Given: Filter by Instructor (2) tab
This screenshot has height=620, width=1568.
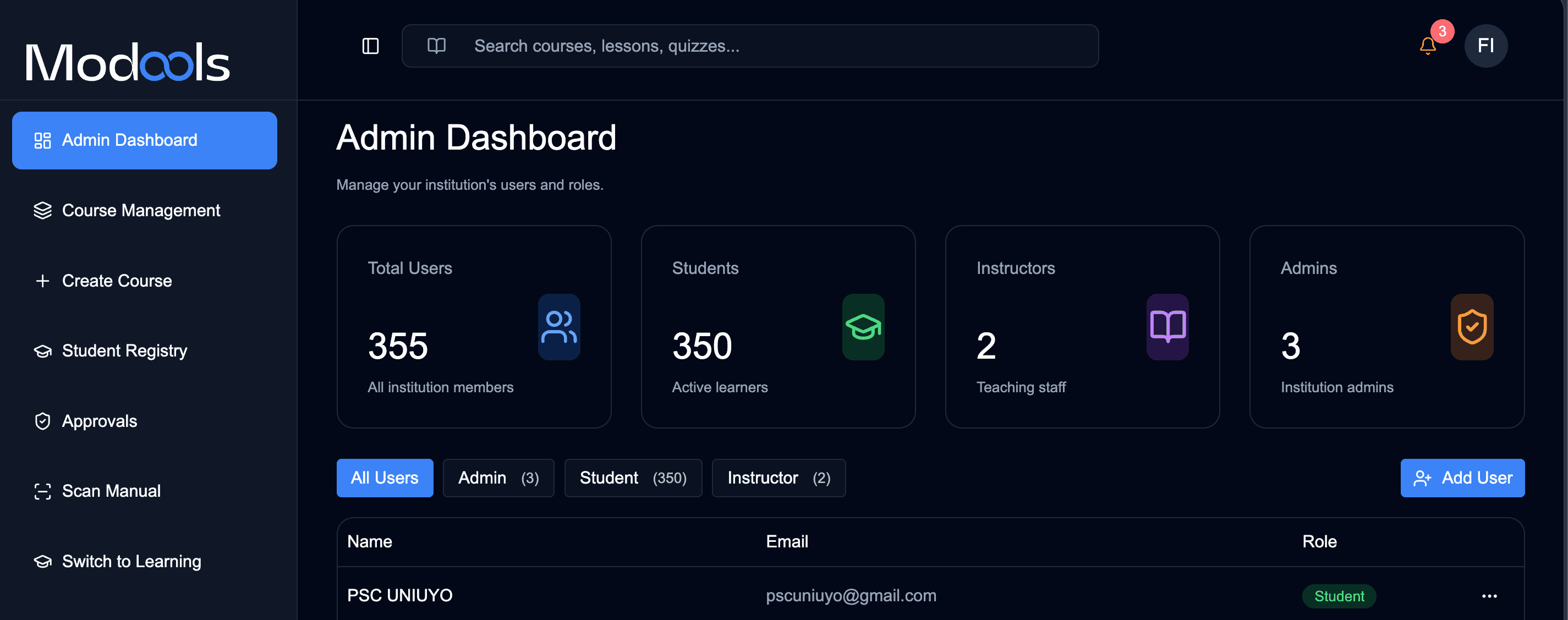Looking at the screenshot, I should (x=778, y=478).
